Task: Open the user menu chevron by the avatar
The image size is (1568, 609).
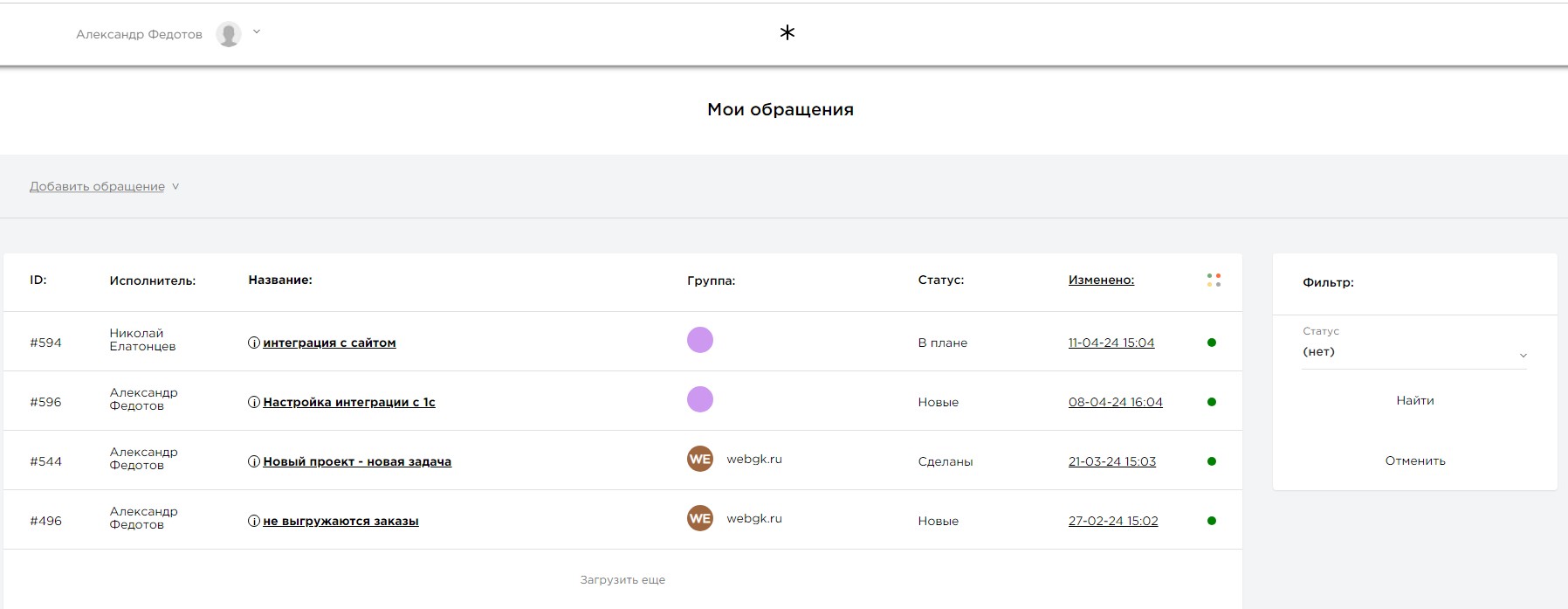Action: [257, 32]
